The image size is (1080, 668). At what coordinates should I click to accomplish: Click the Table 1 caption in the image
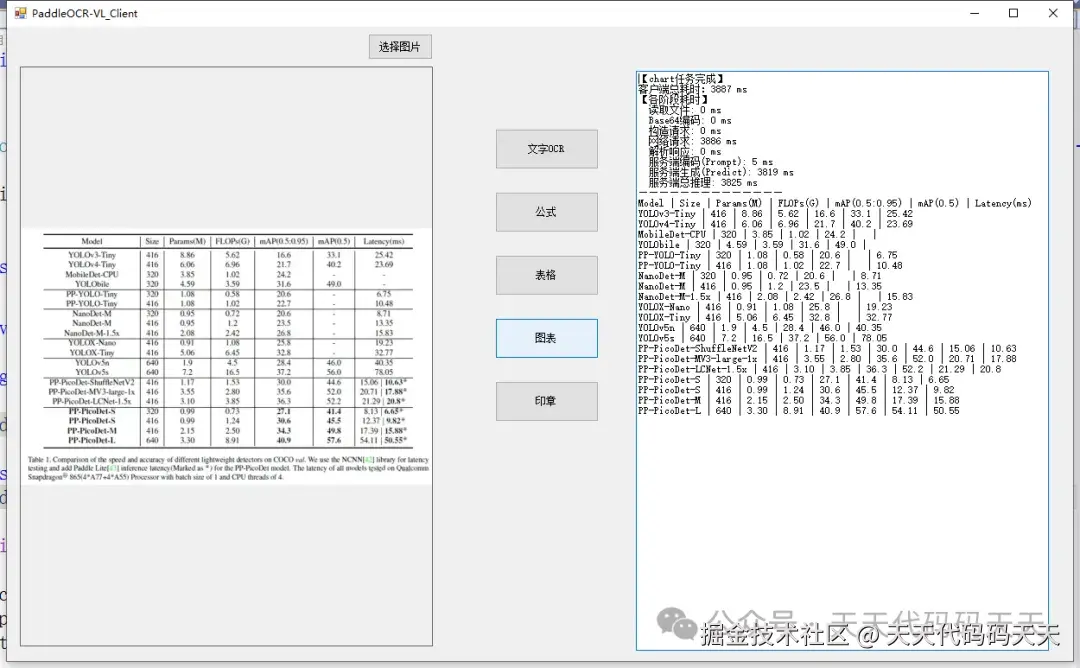[x=228, y=468]
